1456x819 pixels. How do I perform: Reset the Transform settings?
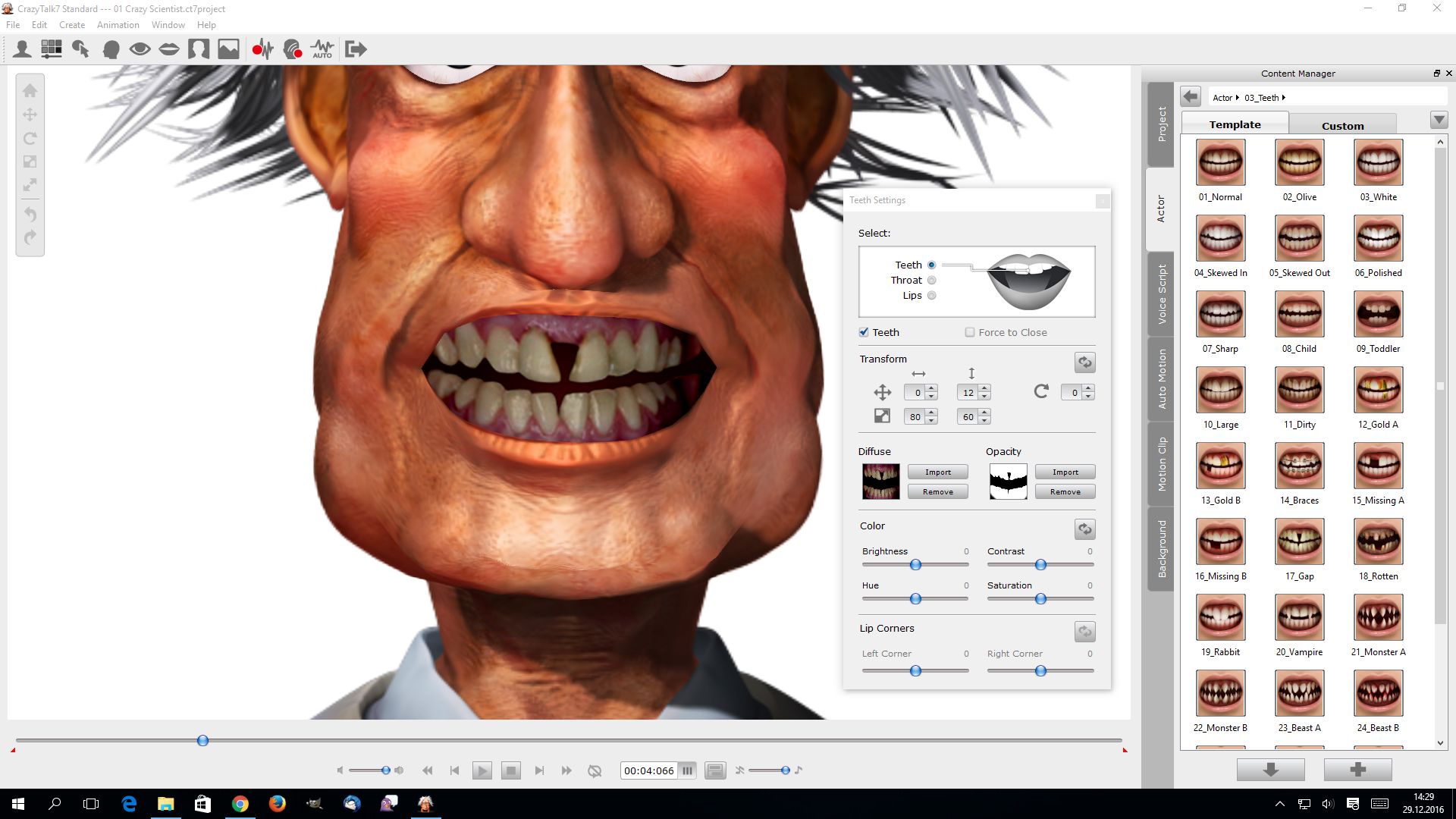pyautogui.click(x=1084, y=362)
